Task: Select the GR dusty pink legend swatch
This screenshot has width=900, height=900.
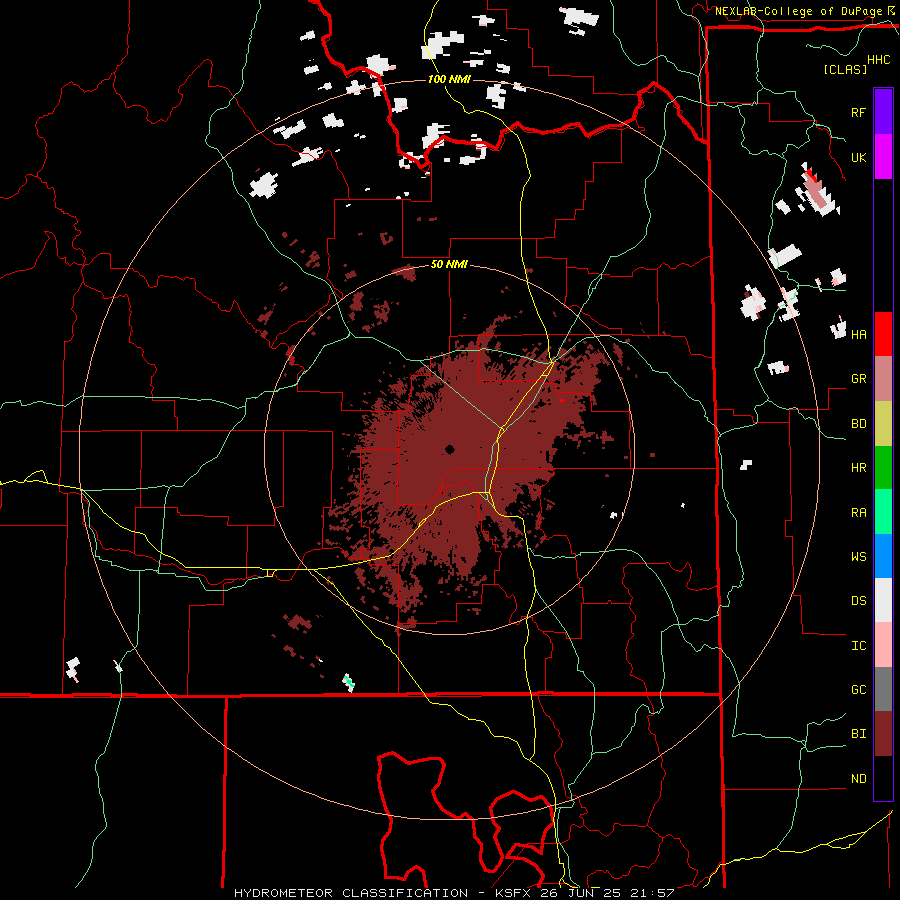Action: (x=883, y=379)
